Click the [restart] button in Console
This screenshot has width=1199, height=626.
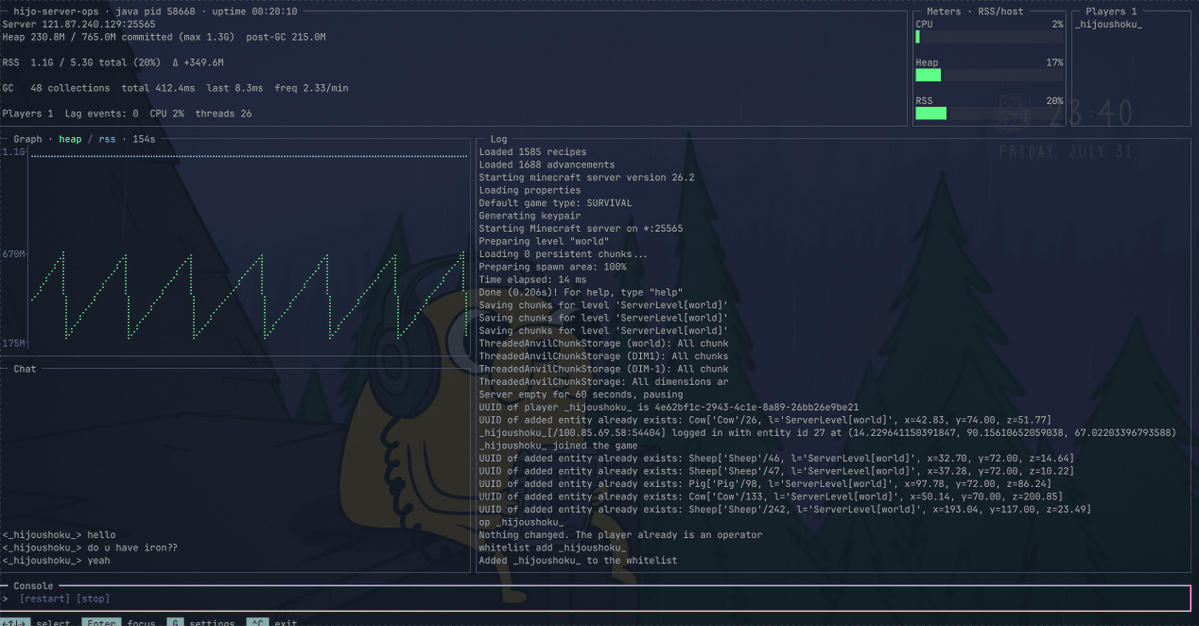point(44,598)
